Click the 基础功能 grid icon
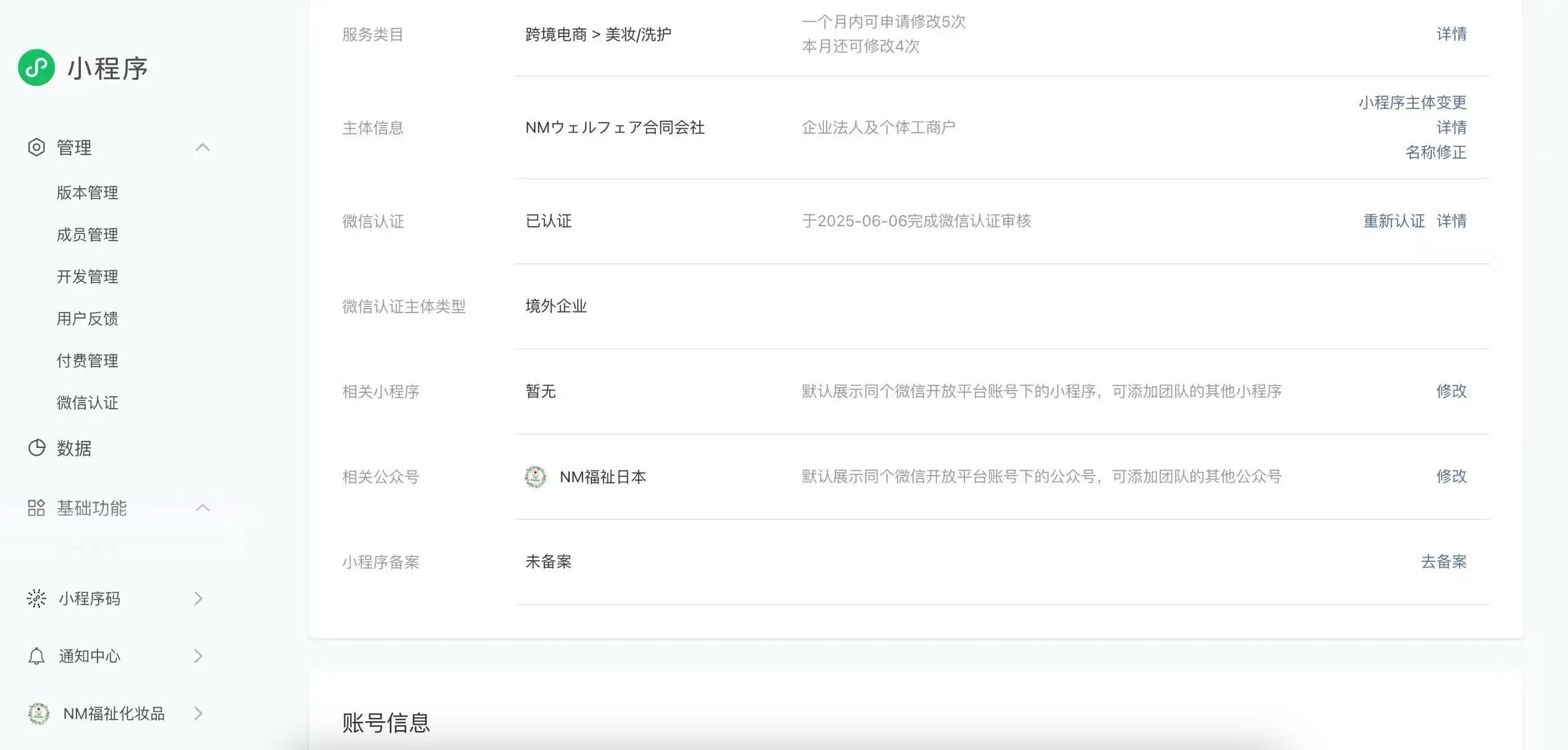This screenshot has width=1568, height=750. 36,508
